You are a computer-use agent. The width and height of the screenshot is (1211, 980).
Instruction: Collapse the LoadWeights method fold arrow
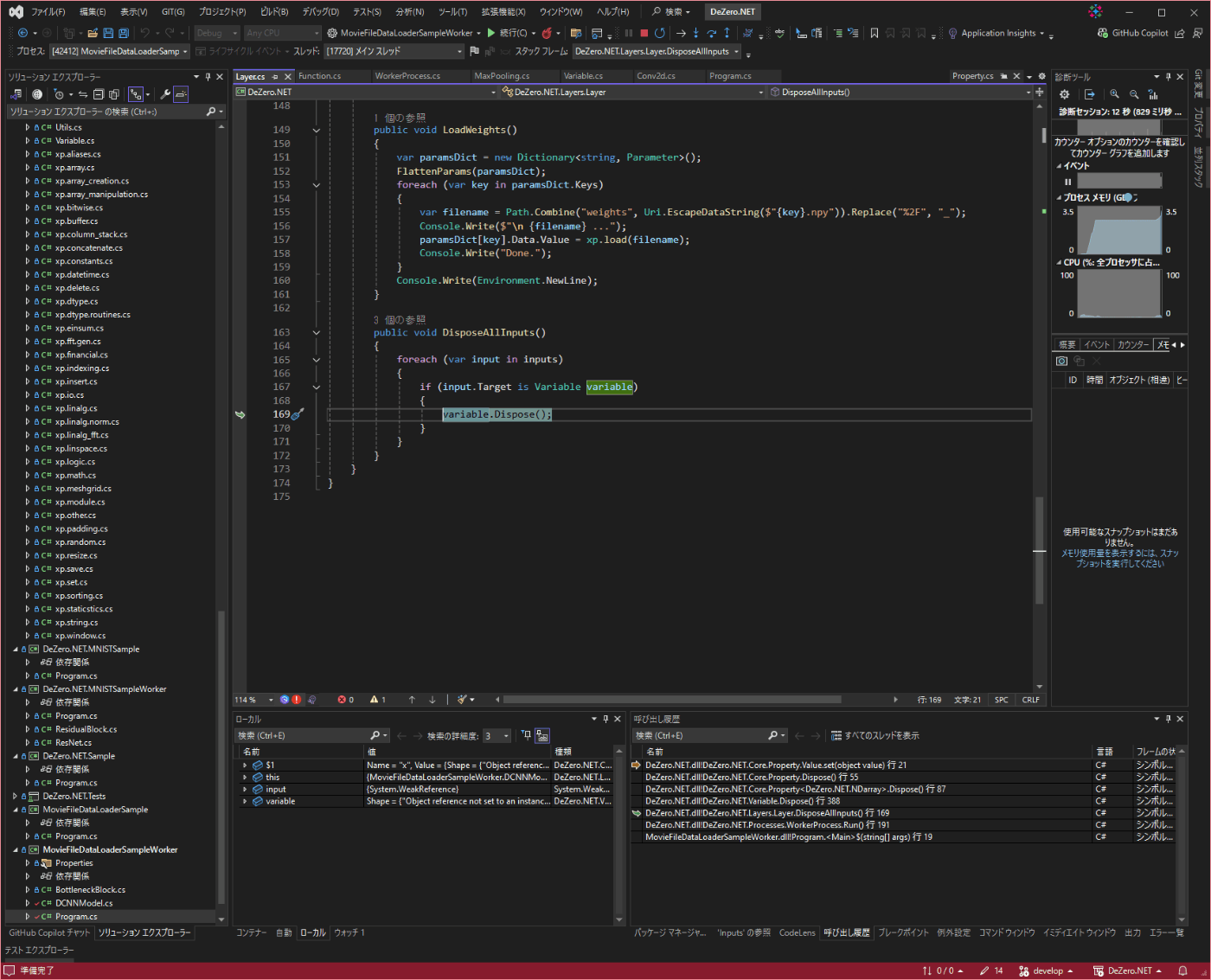point(316,130)
